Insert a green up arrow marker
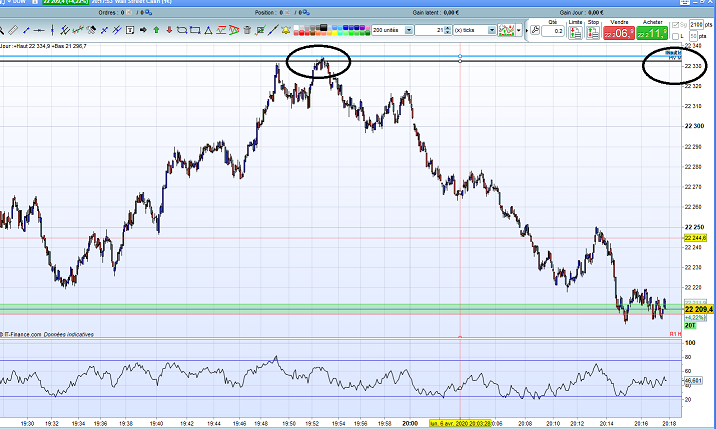The height and width of the screenshot is (429, 716). [x=156, y=30]
